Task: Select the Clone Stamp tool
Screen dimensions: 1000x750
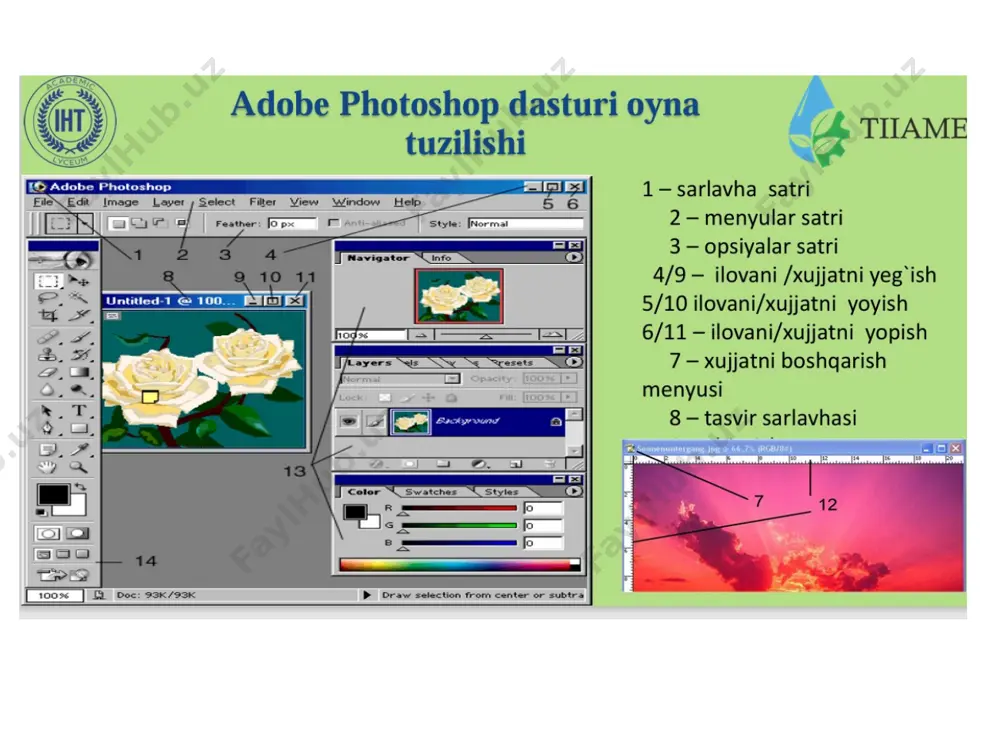Action: (48, 354)
